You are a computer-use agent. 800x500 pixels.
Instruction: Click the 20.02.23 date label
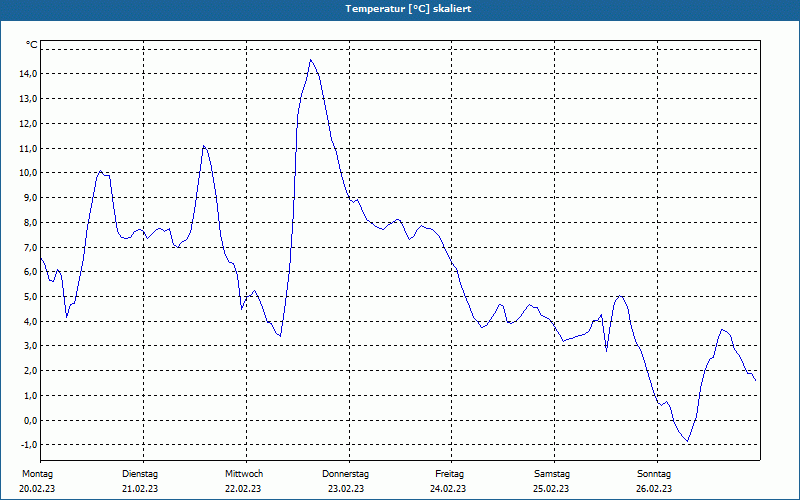[x=37, y=489]
